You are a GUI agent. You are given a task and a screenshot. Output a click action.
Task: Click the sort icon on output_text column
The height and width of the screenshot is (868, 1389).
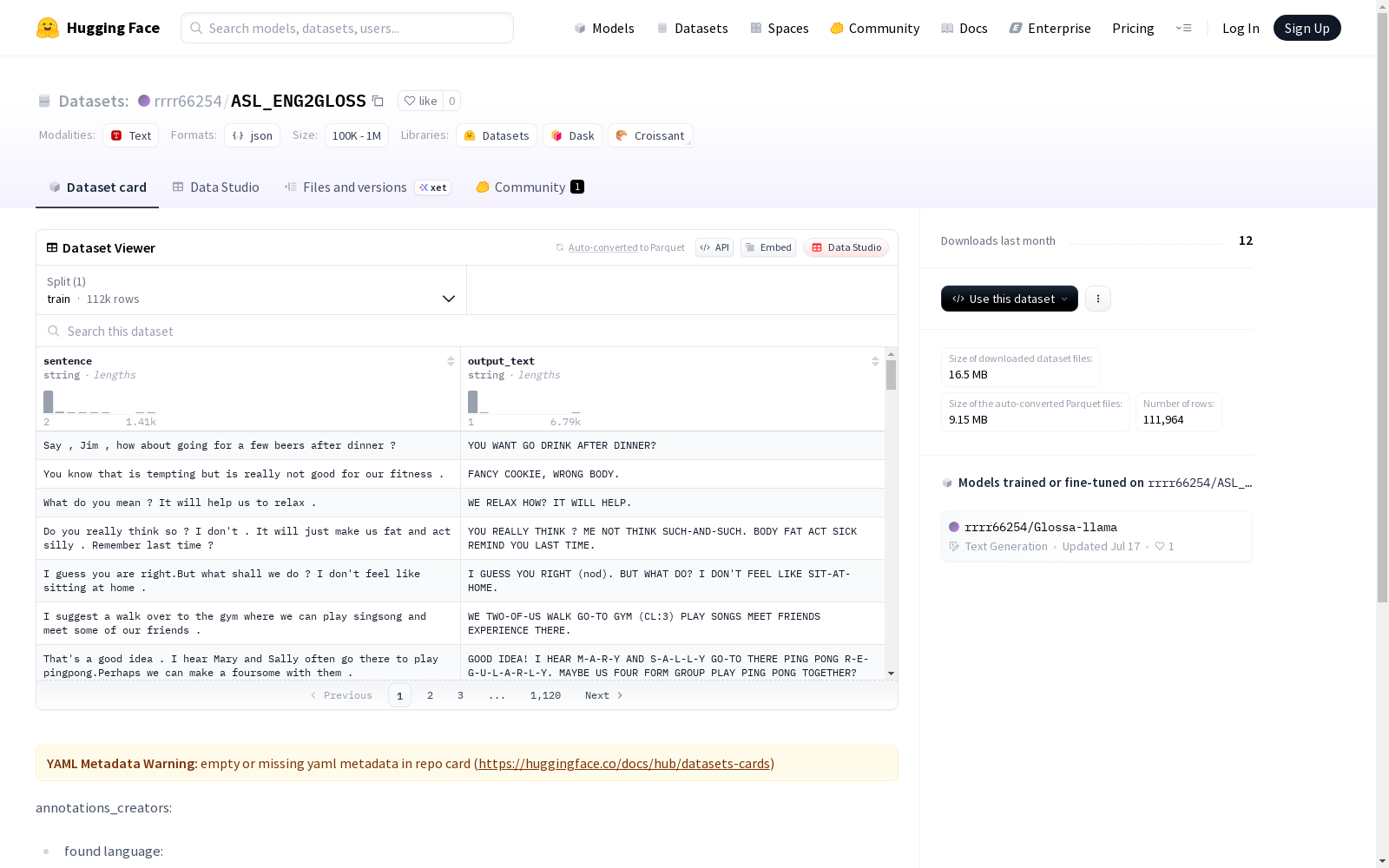tap(875, 361)
